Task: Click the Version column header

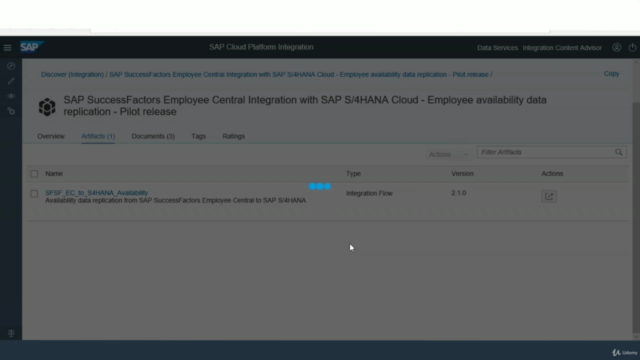Action: pos(462,173)
